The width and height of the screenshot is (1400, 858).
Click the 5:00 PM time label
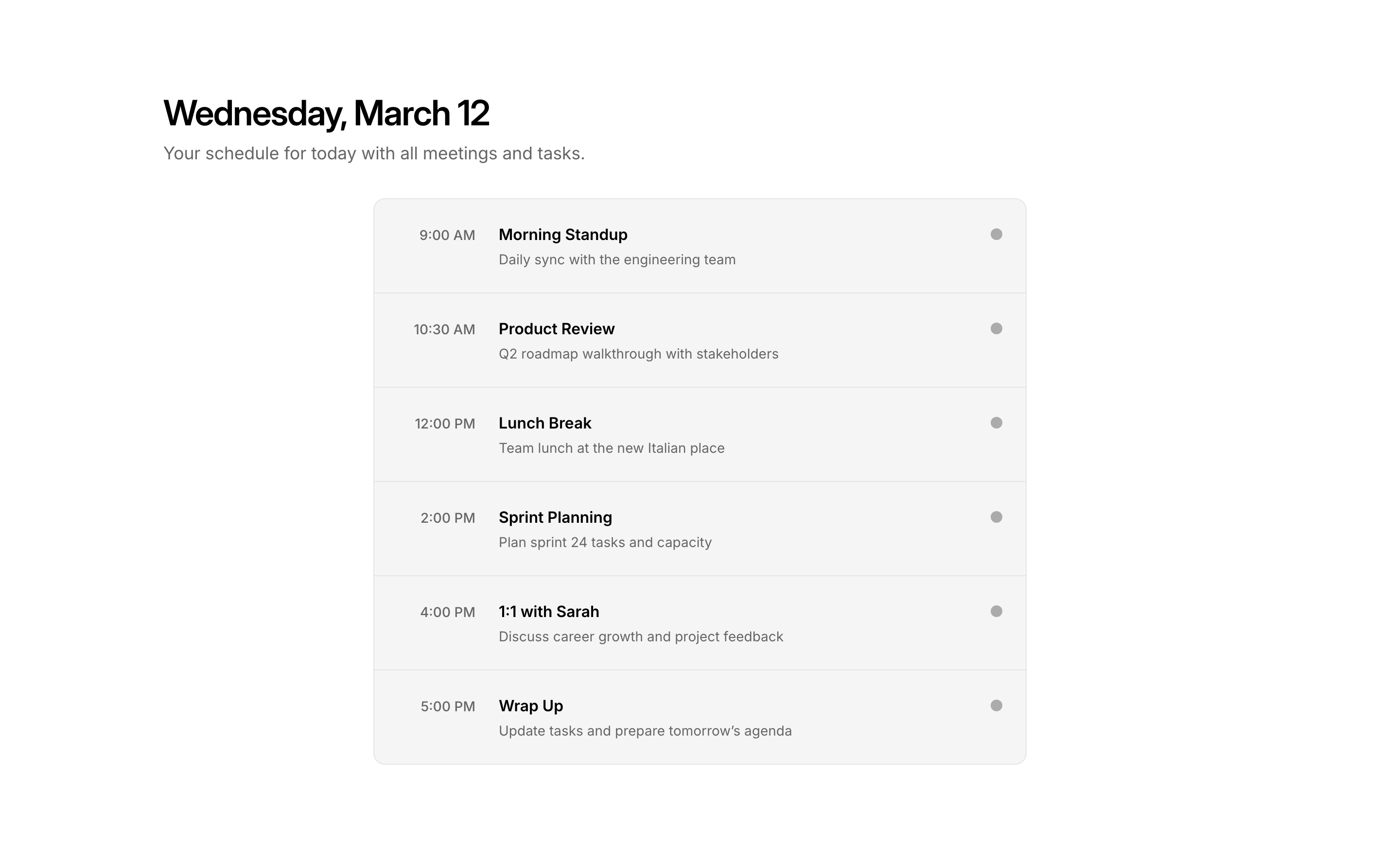tap(447, 706)
